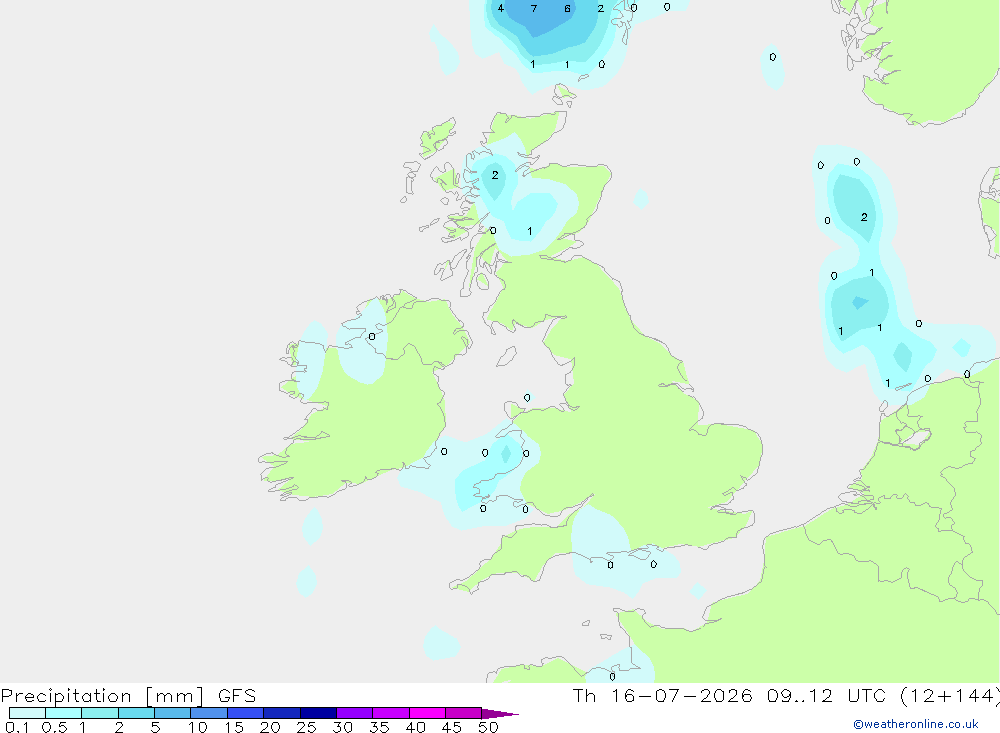Image resolution: width=1000 pixels, height=733 pixels.
Task: Select the 35–40 mm purple legend swatch
Action: pos(391,713)
